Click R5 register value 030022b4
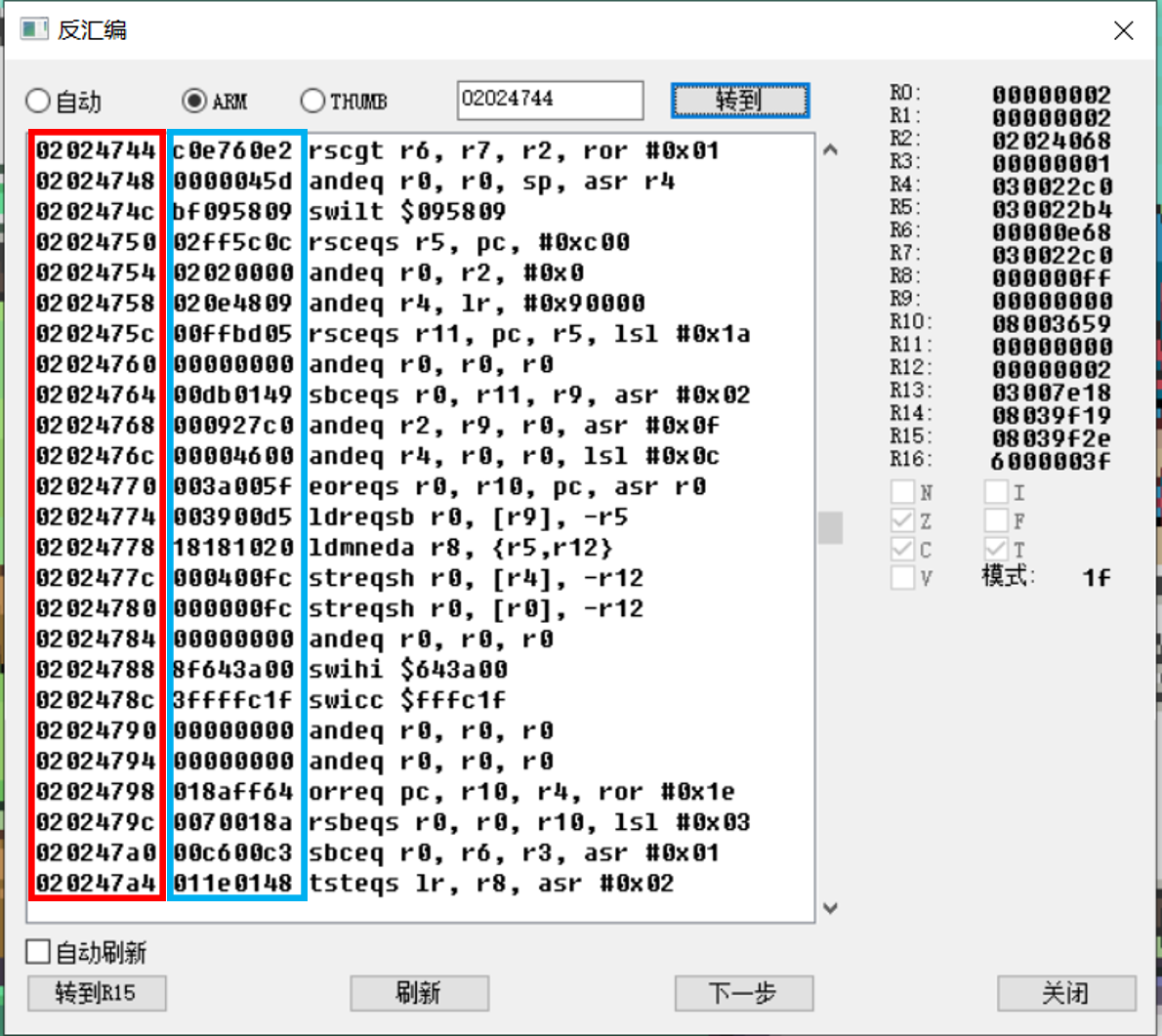This screenshot has width=1162, height=1036. tap(1052, 209)
